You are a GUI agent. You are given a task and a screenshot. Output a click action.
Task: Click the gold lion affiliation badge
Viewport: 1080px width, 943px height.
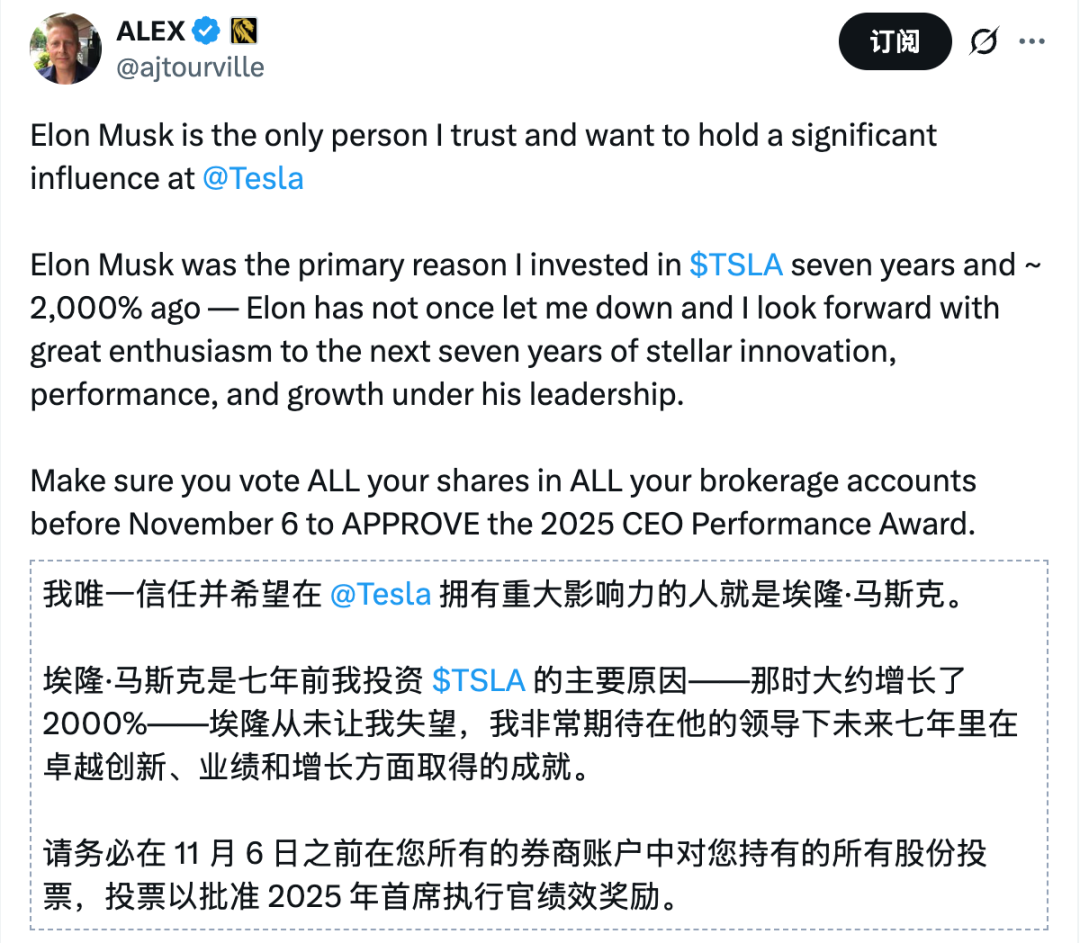245,31
